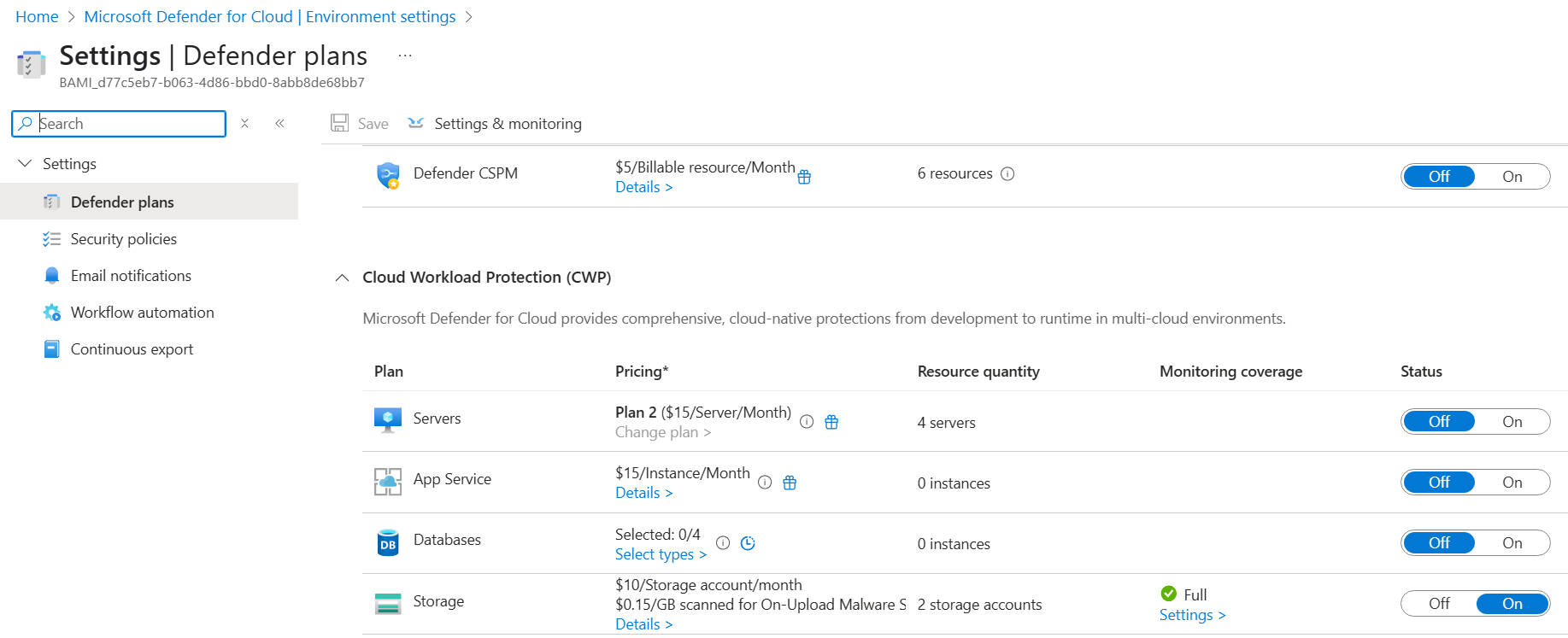
Task: Go to Continuous export
Action: pyautogui.click(x=132, y=349)
